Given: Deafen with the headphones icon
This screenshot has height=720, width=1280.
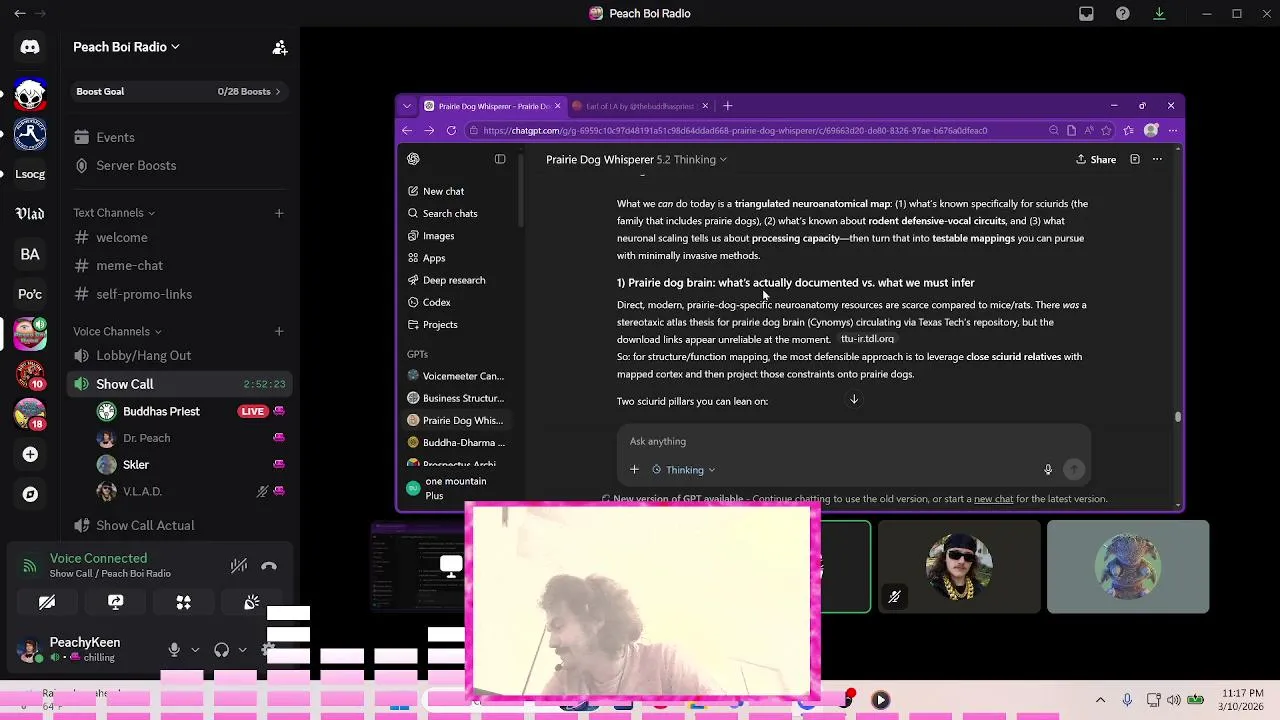Looking at the screenshot, I should tap(221, 650).
